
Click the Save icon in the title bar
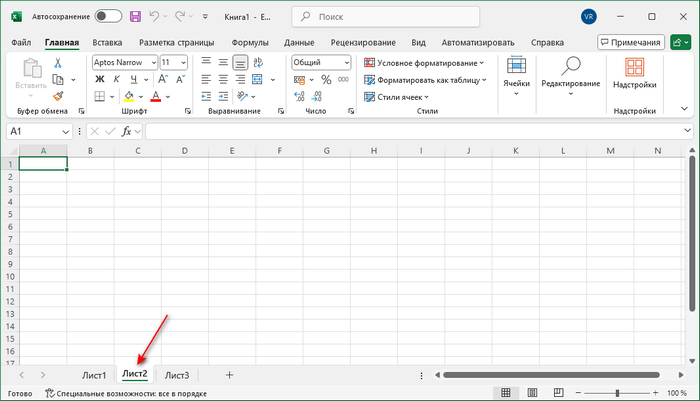pyautogui.click(x=131, y=16)
